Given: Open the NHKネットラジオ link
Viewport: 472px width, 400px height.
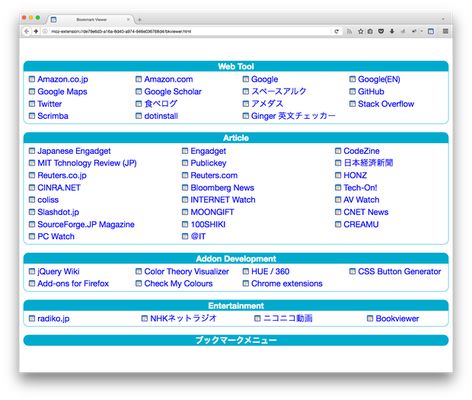Looking at the screenshot, I should click(183, 318).
